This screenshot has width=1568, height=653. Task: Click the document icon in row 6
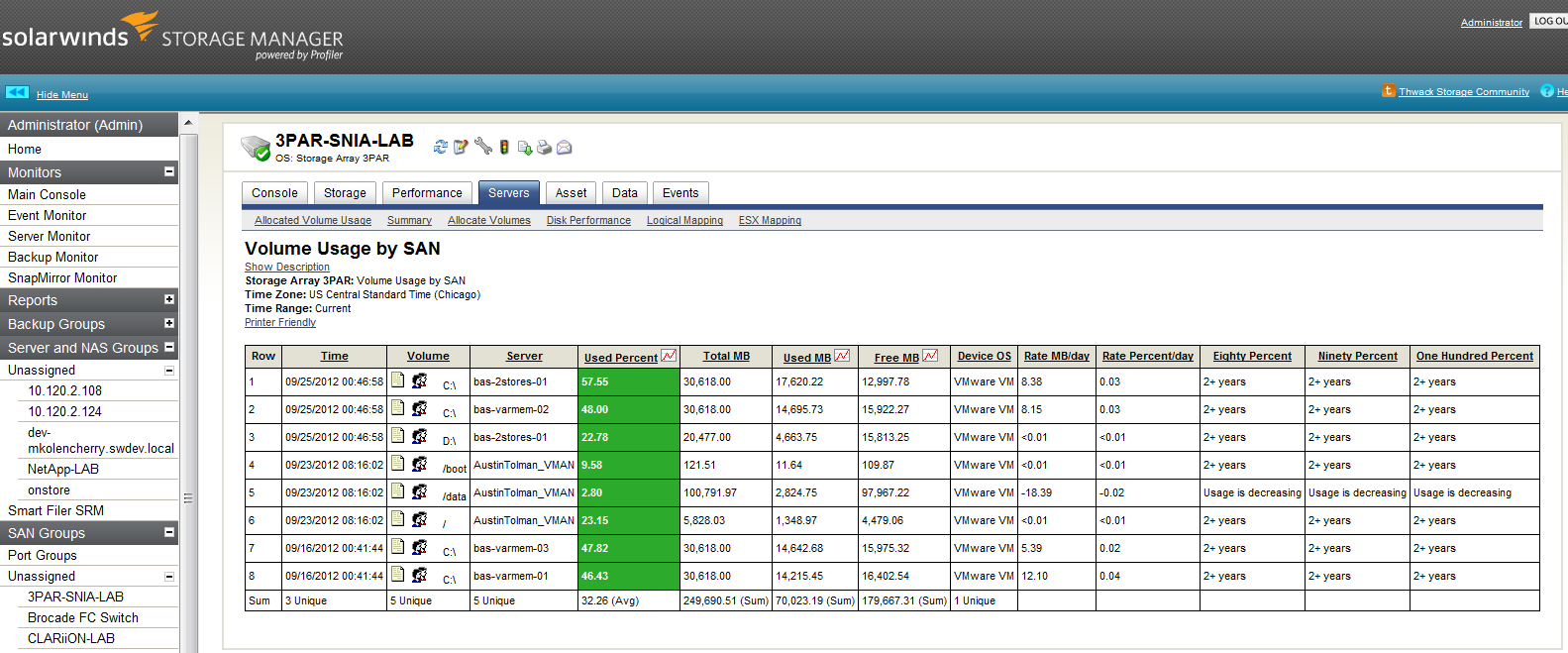tap(398, 518)
